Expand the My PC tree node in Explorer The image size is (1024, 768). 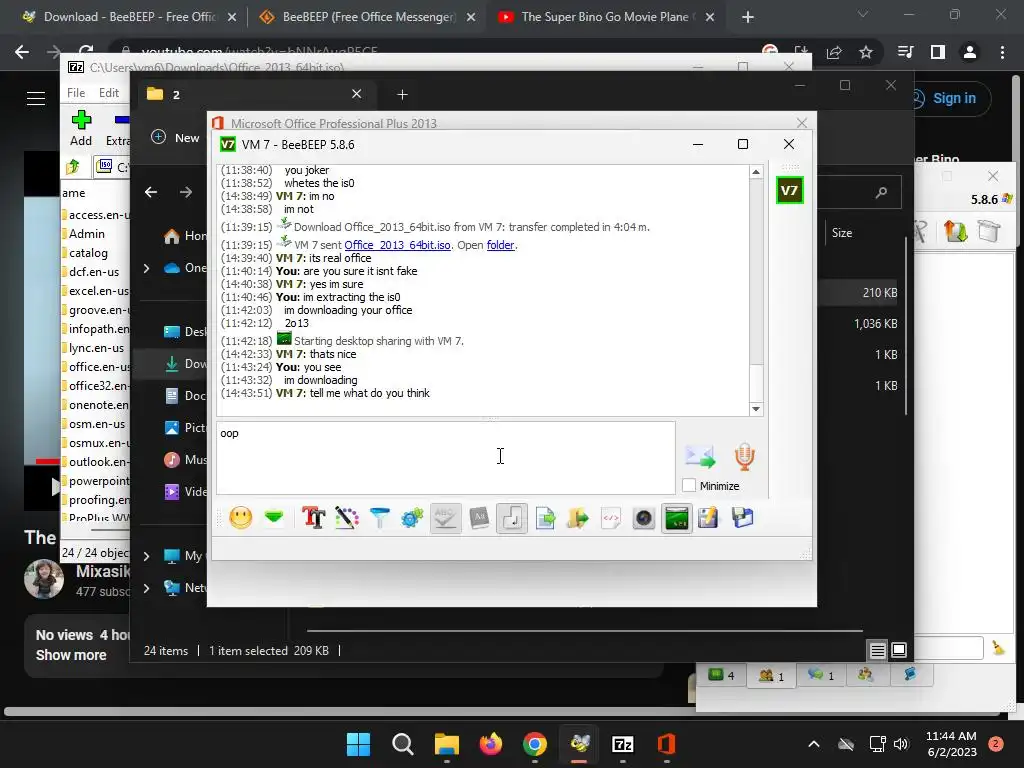(x=146, y=556)
